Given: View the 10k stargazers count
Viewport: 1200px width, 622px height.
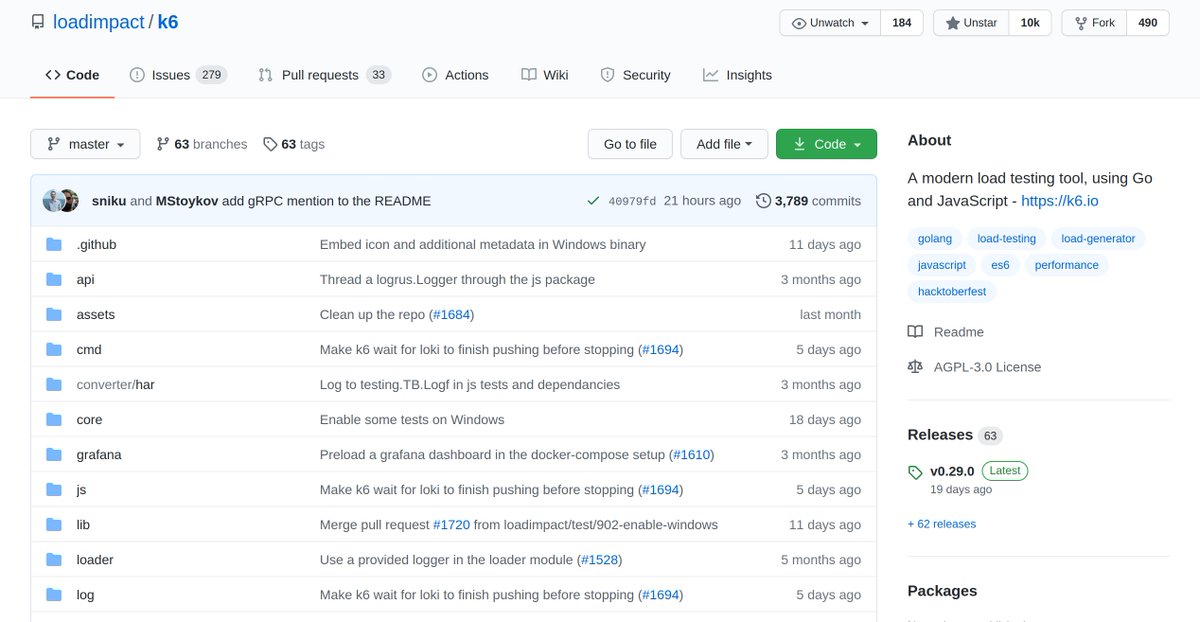Looking at the screenshot, I should tap(1030, 23).
